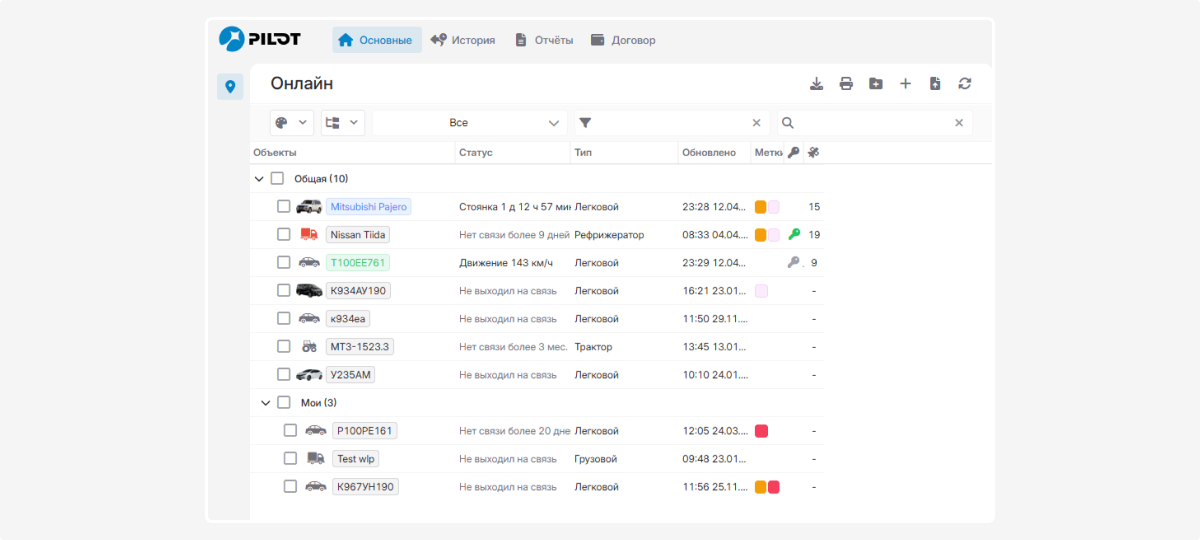Open the grouping tree dropdown

(342, 123)
